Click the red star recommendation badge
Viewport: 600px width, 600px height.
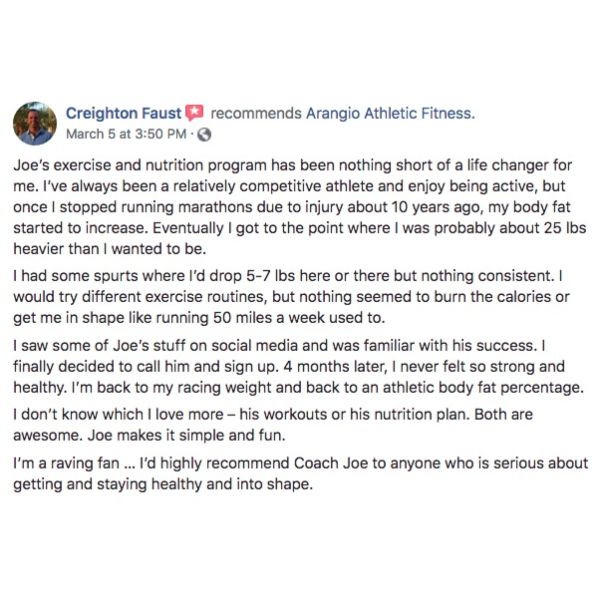coord(194,113)
